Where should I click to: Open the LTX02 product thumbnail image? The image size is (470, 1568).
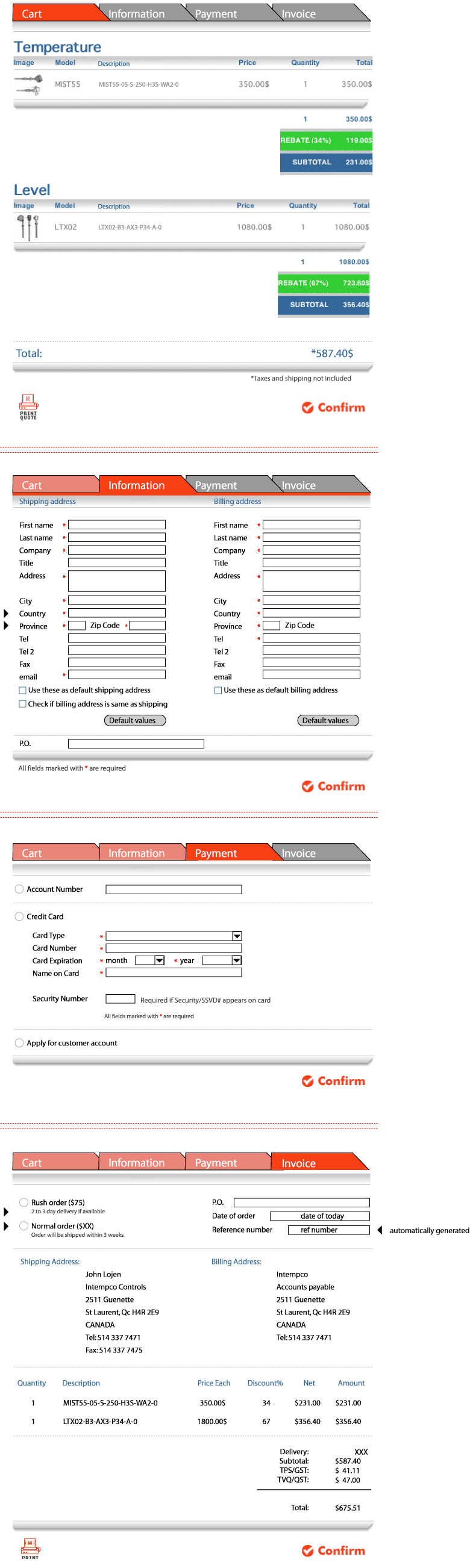tap(27, 228)
